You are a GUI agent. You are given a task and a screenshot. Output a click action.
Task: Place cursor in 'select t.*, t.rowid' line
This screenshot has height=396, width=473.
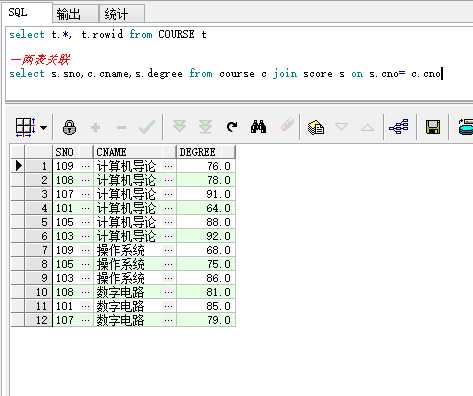click(107, 34)
